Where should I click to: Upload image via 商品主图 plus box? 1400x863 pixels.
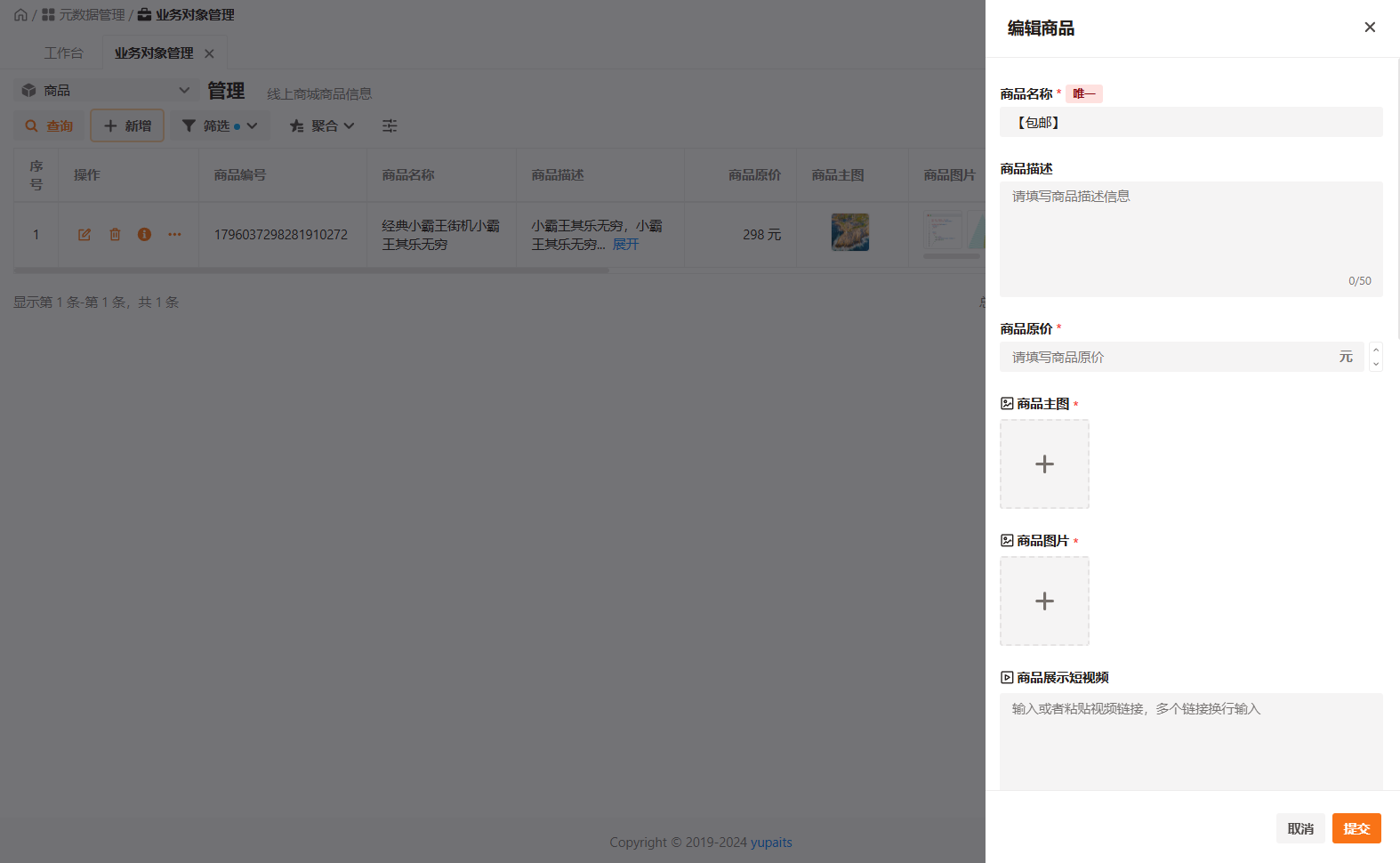click(x=1044, y=464)
